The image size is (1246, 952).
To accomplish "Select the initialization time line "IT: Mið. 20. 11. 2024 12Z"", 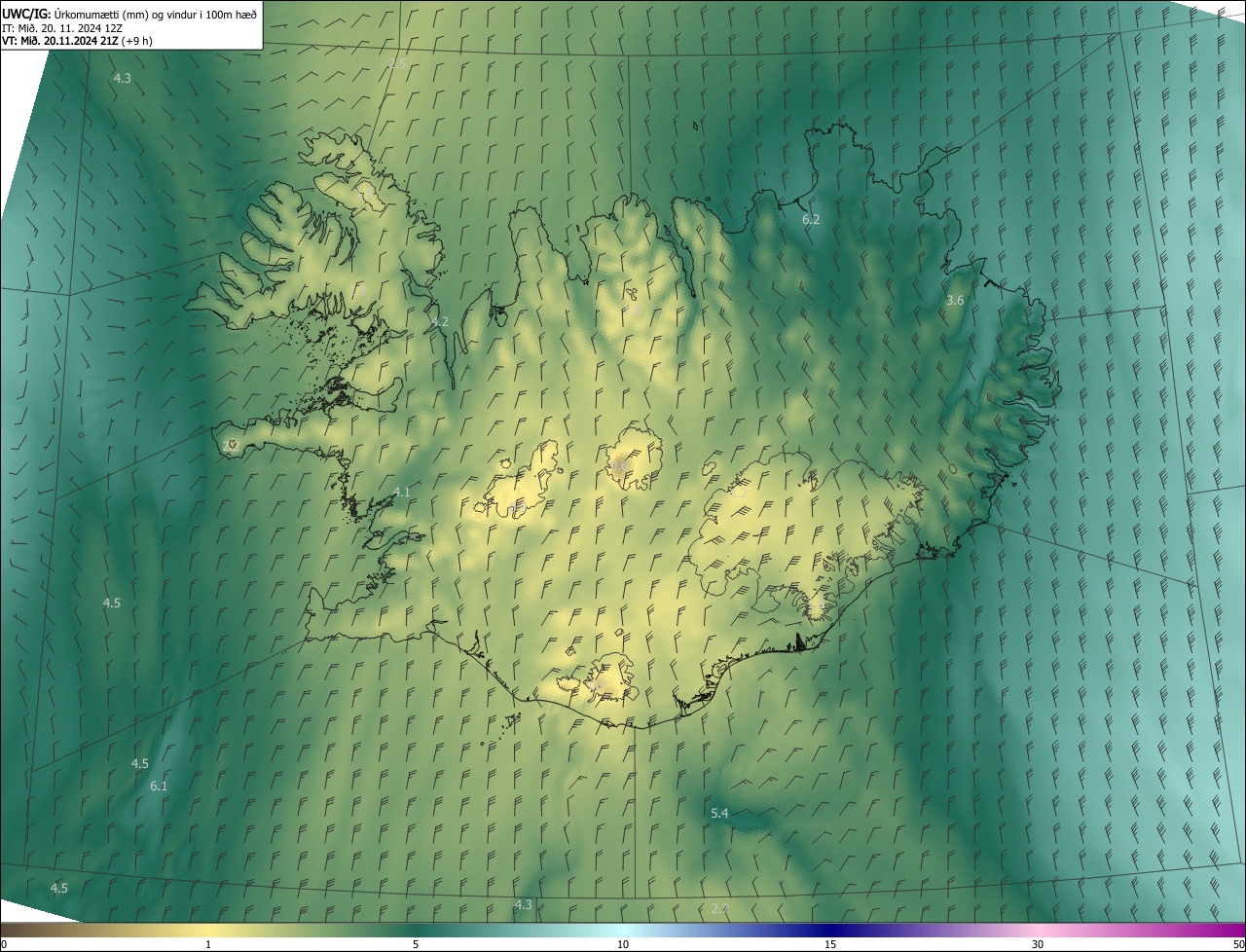I will (x=62, y=28).
